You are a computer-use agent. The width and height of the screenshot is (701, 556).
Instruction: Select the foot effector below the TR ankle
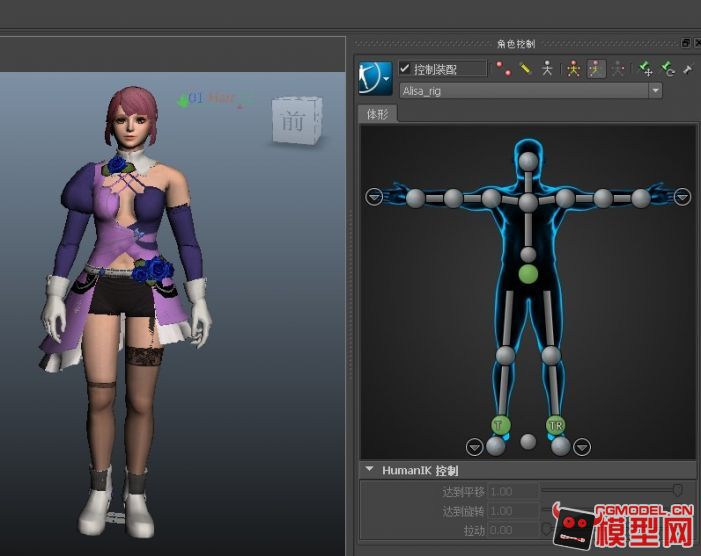coord(561,446)
